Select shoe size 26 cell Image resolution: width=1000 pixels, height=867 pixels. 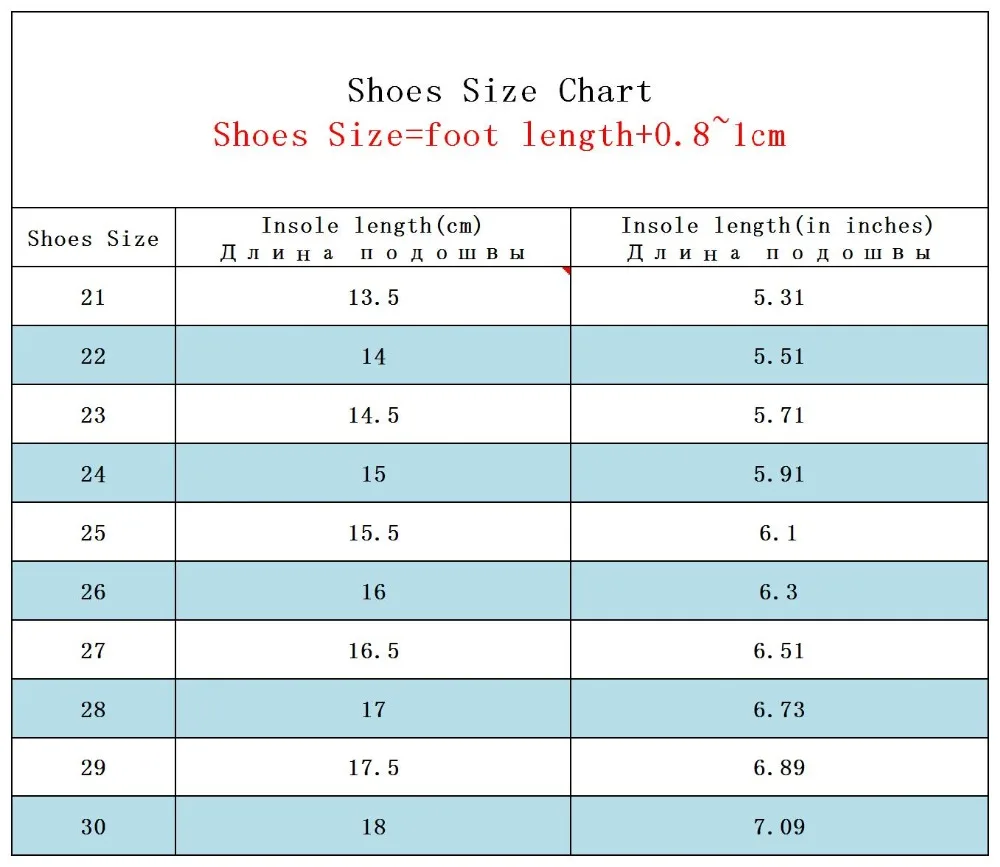coord(93,591)
